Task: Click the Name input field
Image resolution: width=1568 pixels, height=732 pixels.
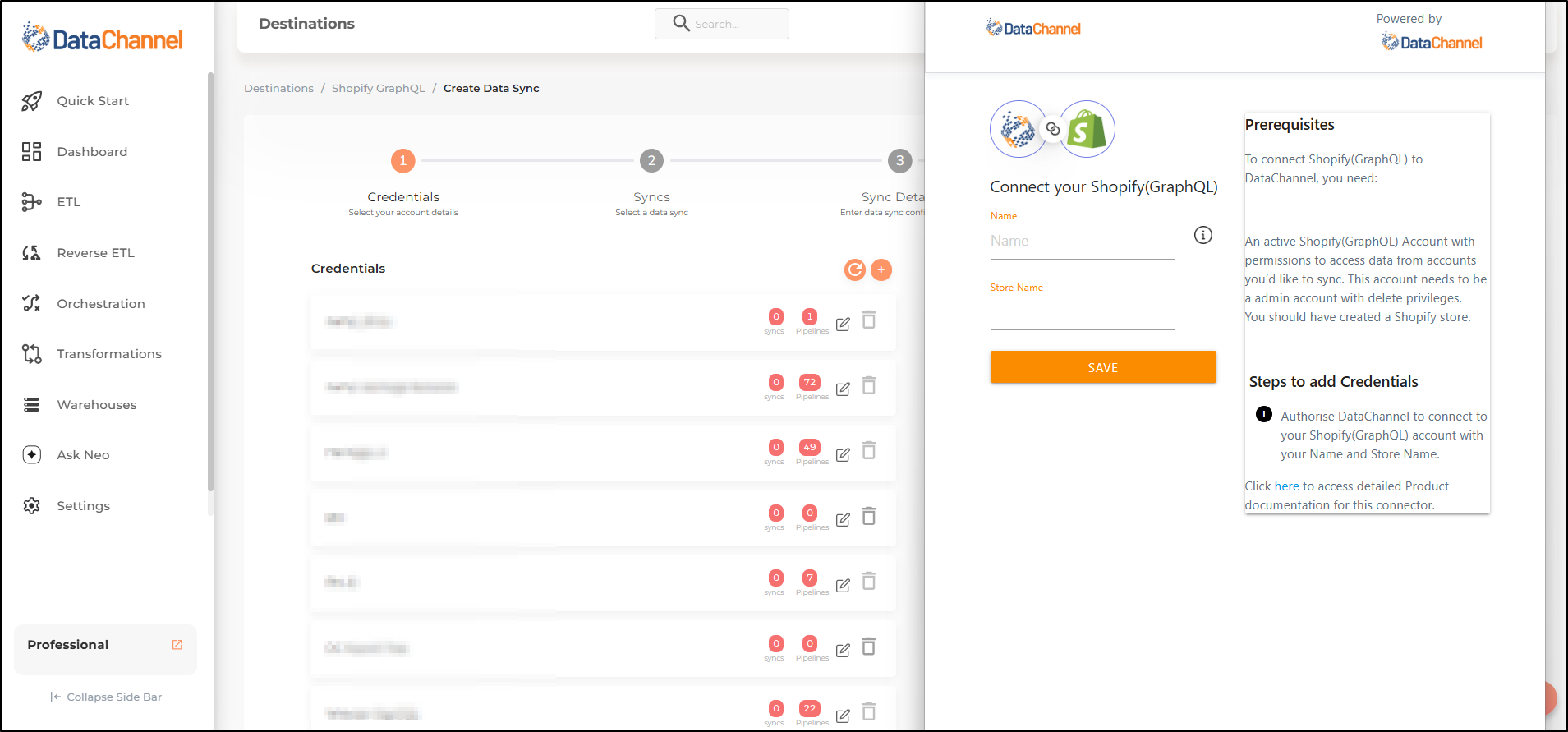Action: pyautogui.click(x=1083, y=242)
